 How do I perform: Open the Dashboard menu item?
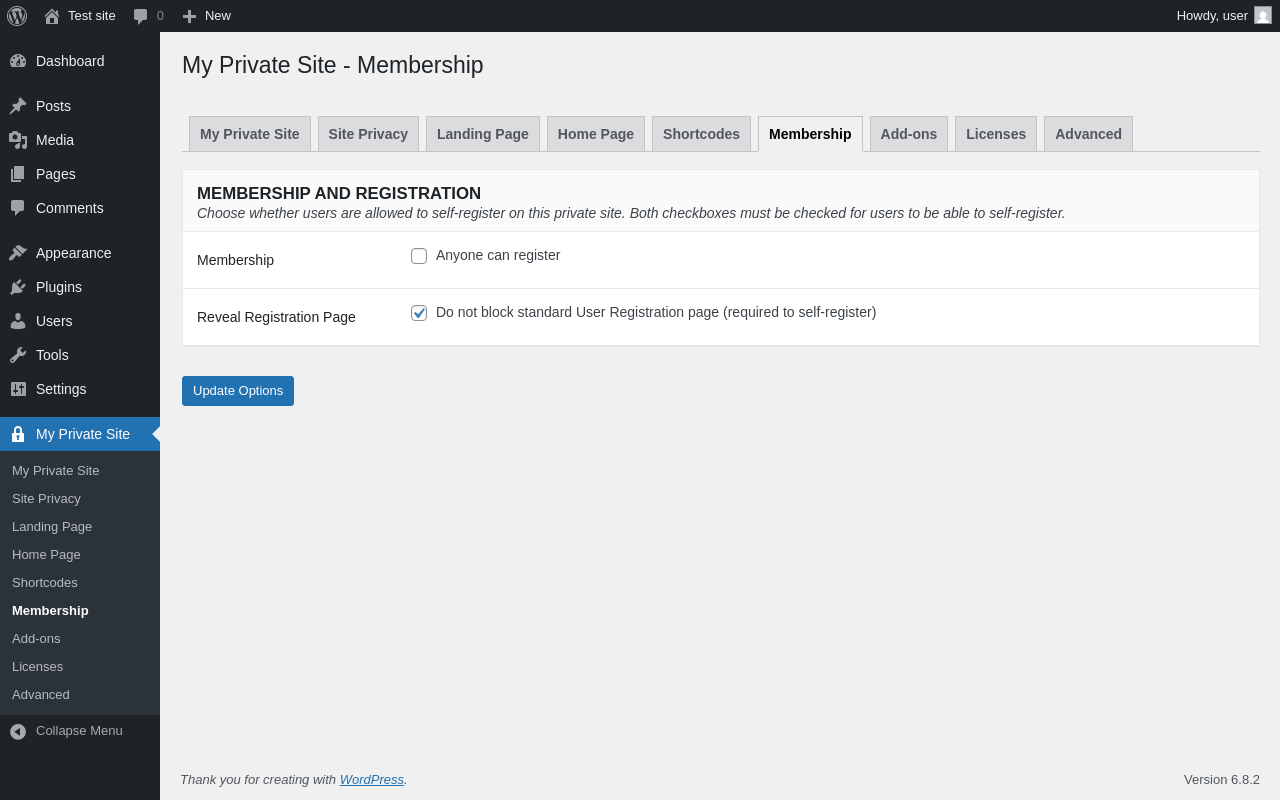80,61
